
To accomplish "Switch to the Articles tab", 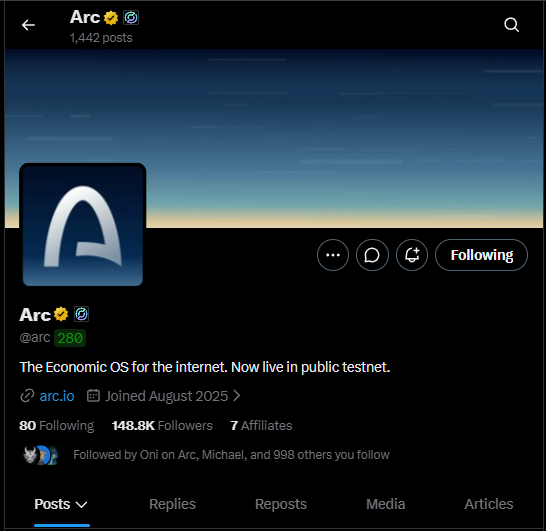I will pos(489,504).
